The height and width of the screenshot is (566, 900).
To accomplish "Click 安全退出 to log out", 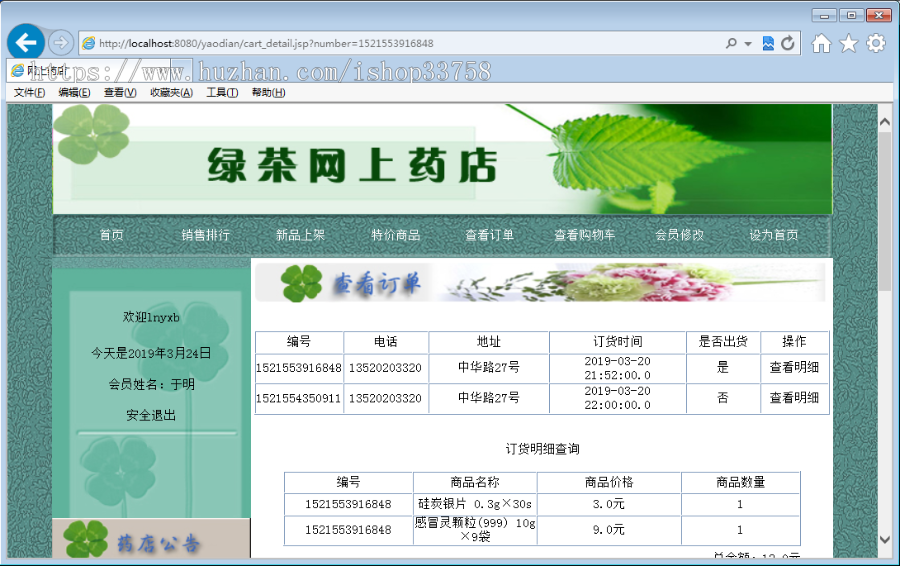I will click(151, 415).
